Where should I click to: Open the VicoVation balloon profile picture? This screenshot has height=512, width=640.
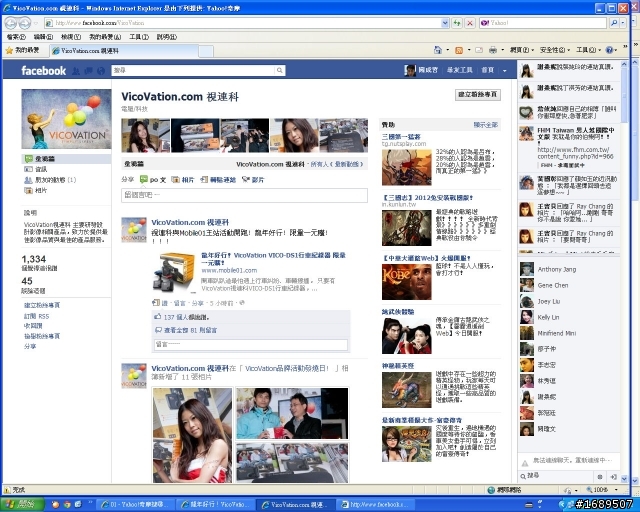(66, 119)
